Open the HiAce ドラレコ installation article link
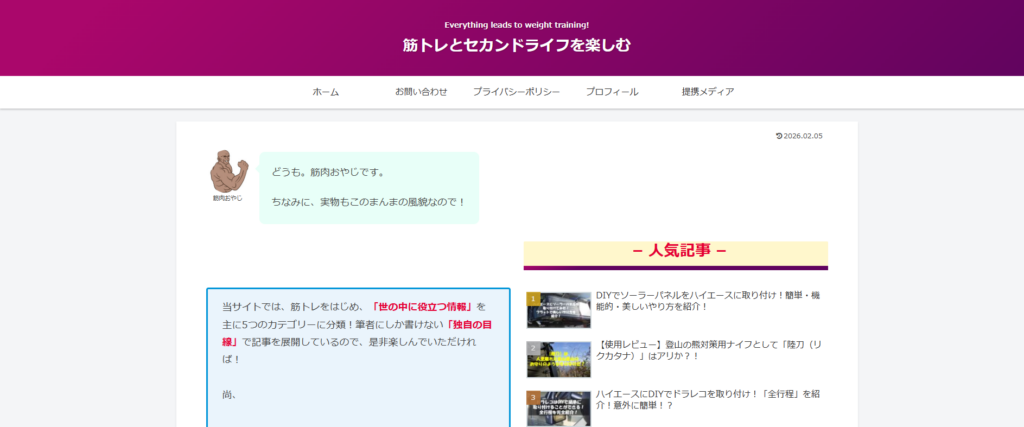 click(708, 399)
